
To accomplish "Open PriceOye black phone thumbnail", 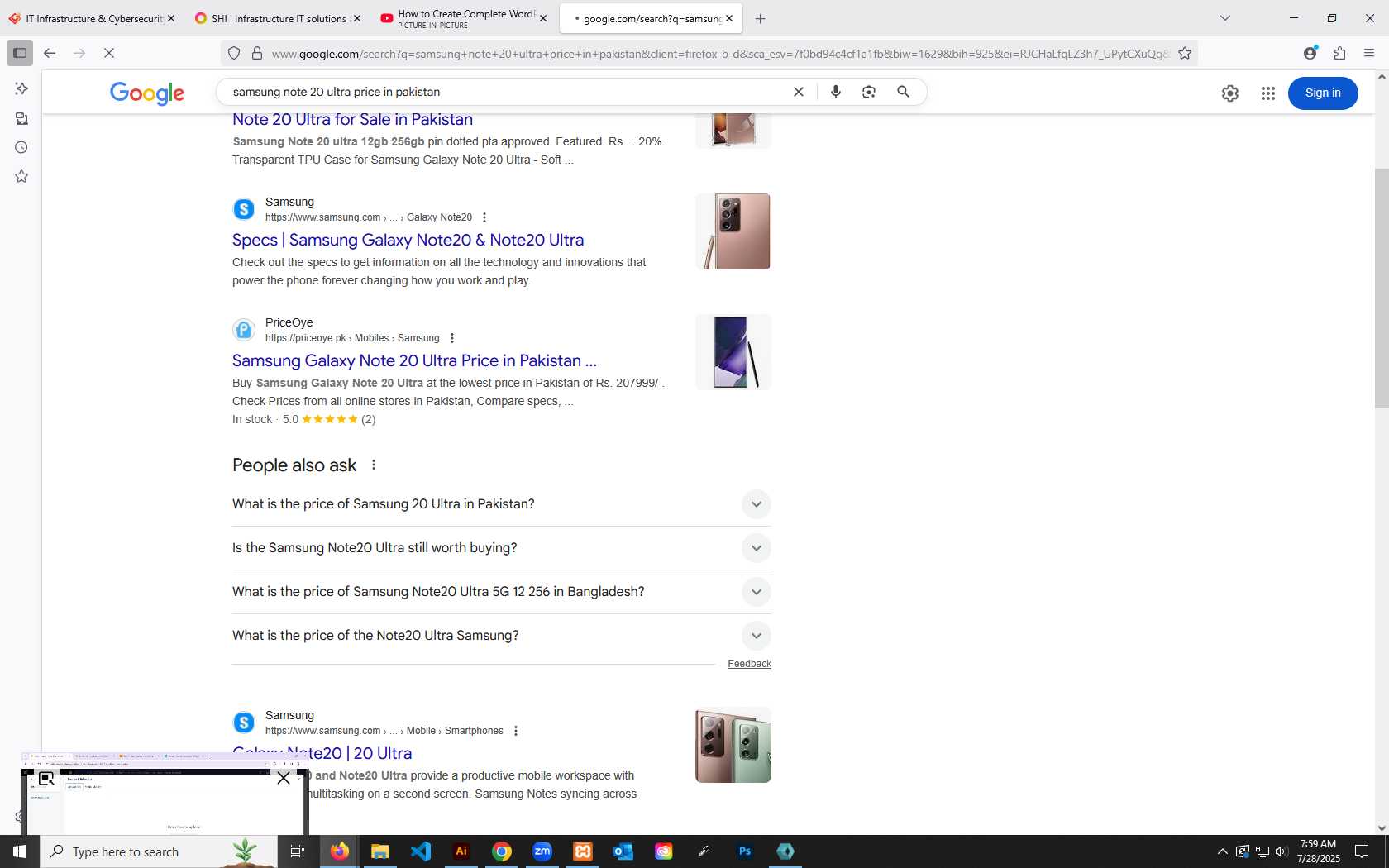I will [733, 352].
